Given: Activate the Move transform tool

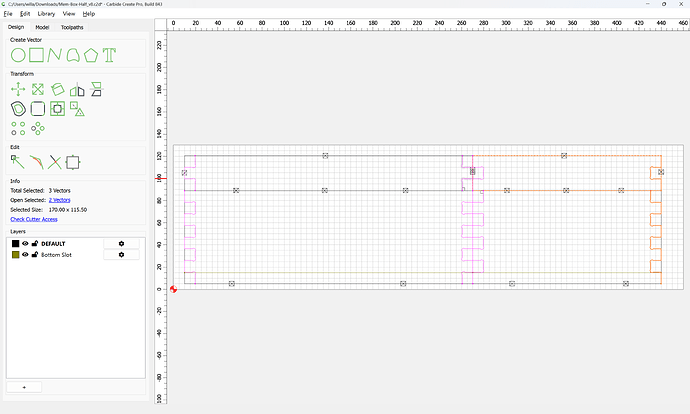Looking at the screenshot, I should (x=18, y=89).
